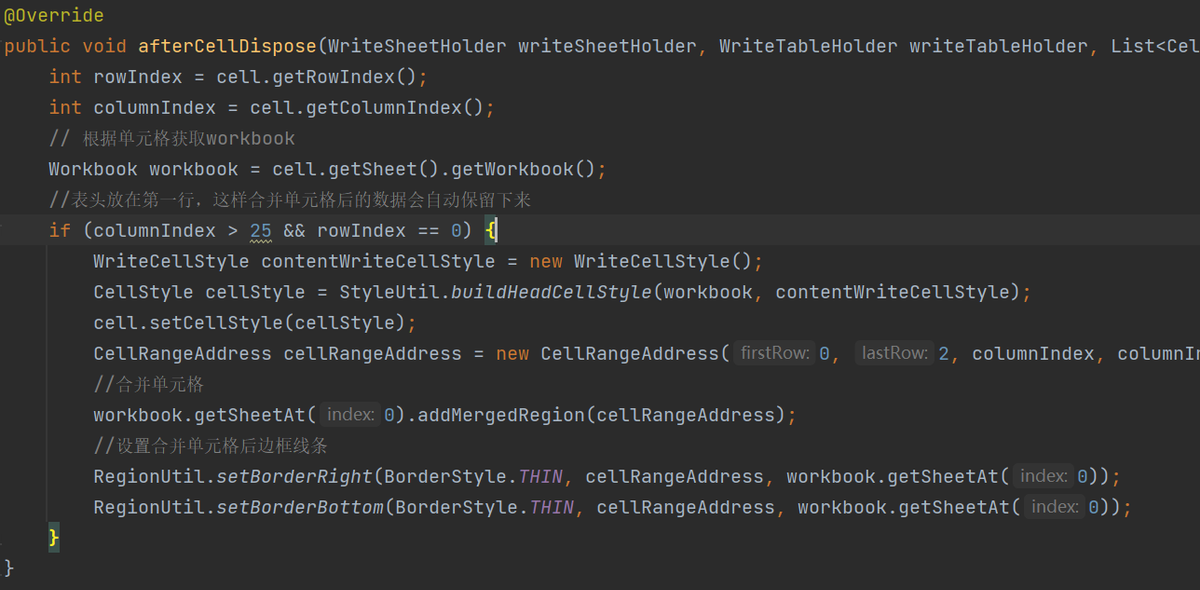Click the underlined number 25 in the if condition
Viewport: 1200px width, 590px height.
coord(261,231)
